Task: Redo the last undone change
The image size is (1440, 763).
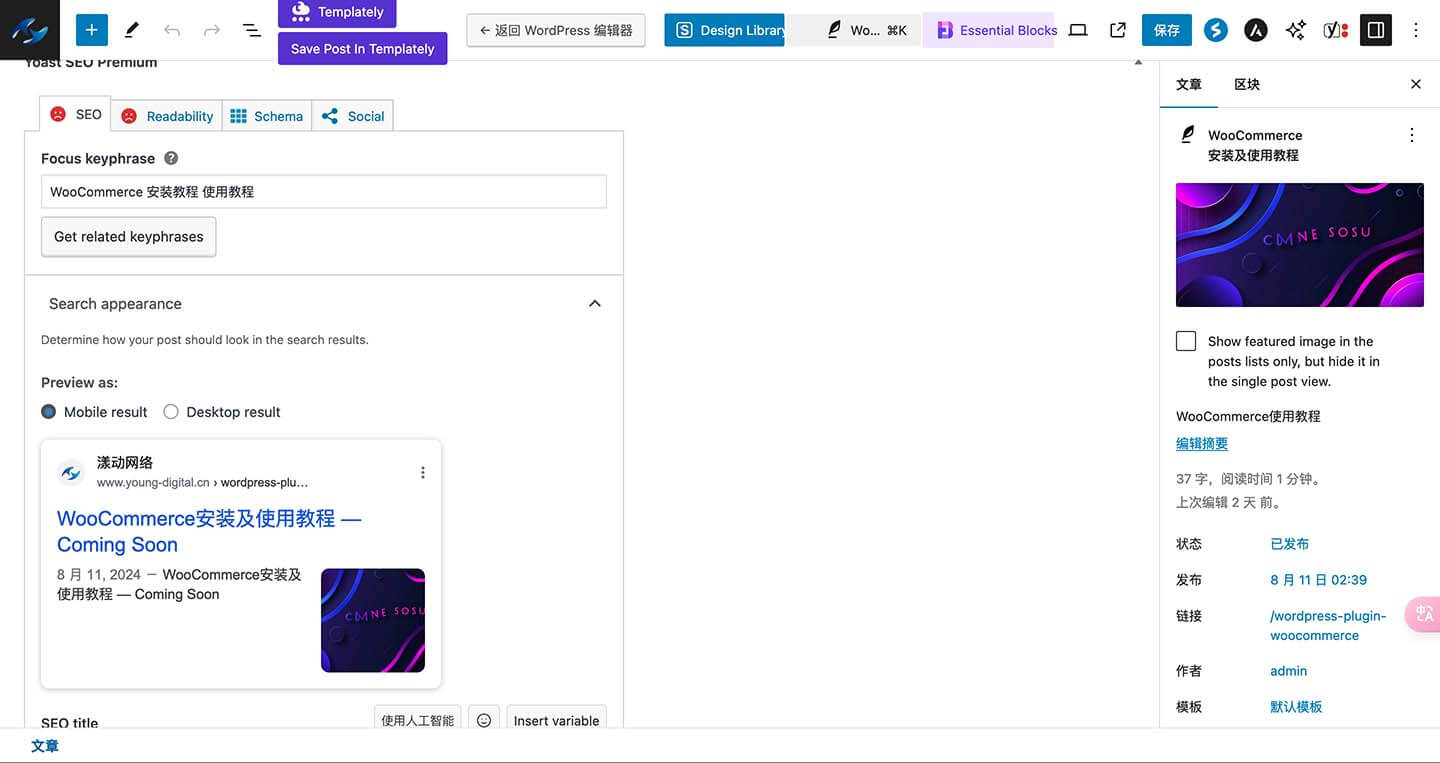Action: 212,30
